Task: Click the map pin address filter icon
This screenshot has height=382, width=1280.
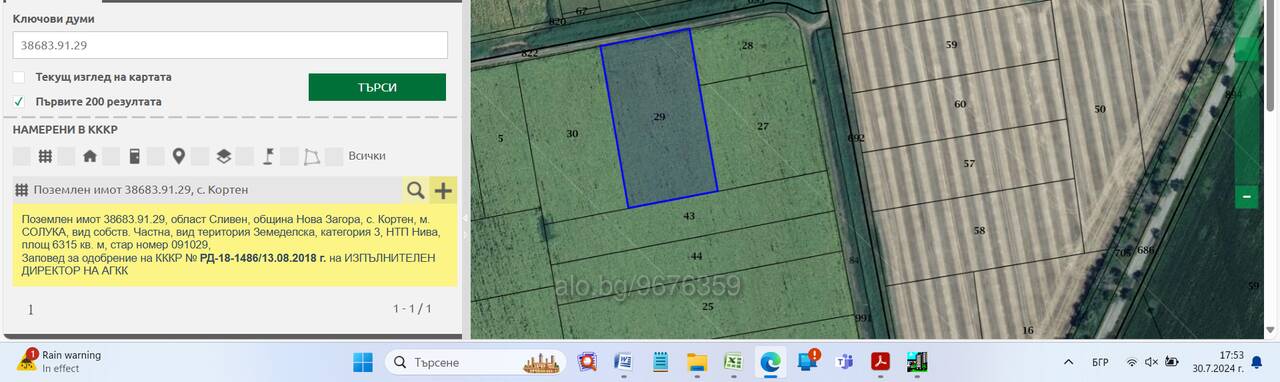Action: tap(179, 156)
